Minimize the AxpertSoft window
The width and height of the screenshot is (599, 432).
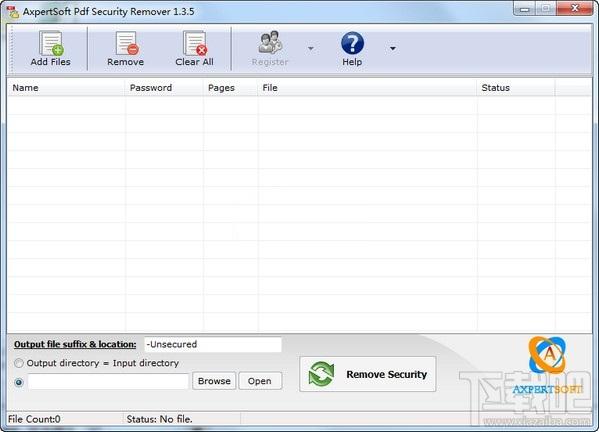pyautogui.click(x=525, y=8)
